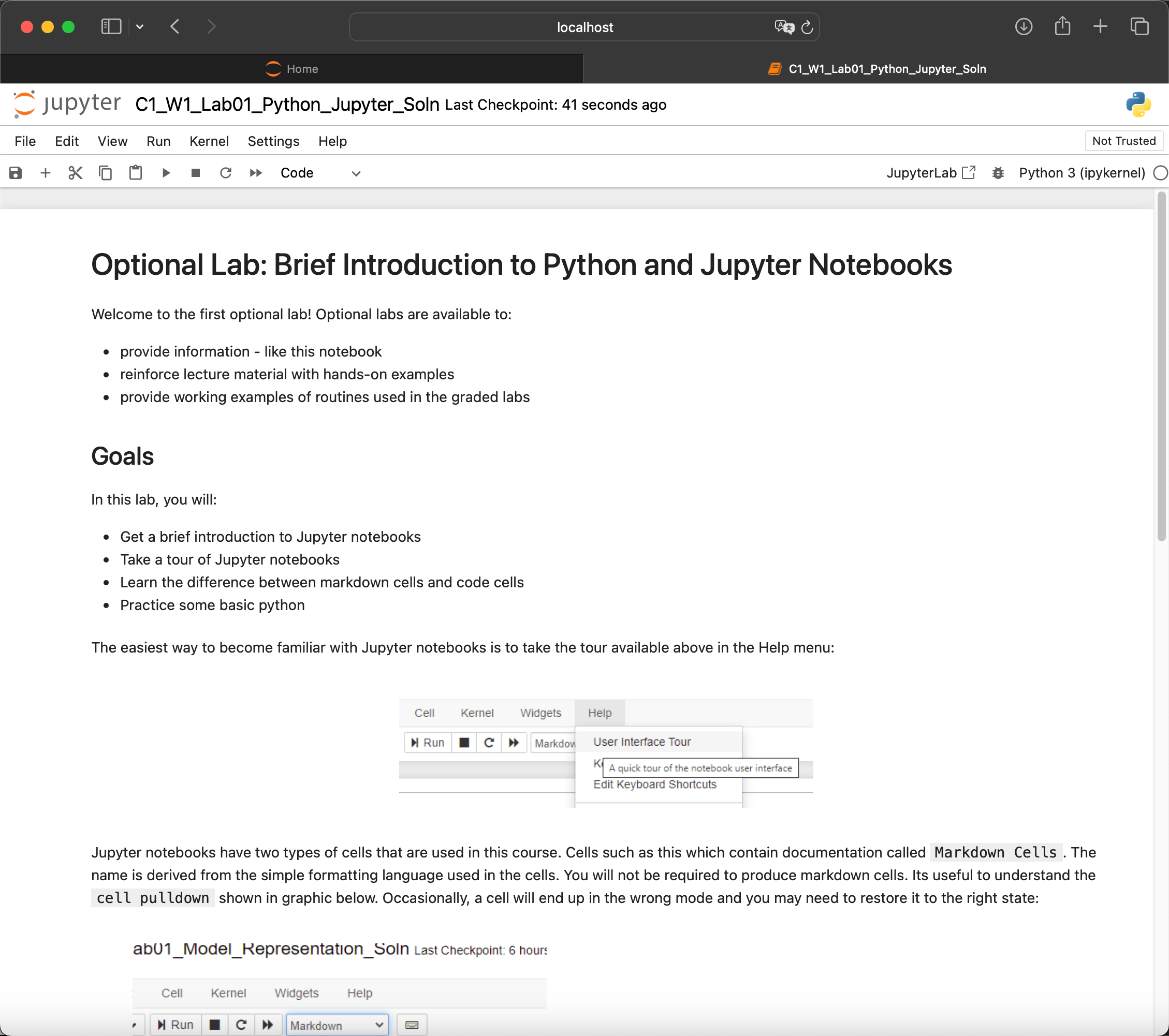Click 'reinforce lecture material with hands-on examples' bullet

coord(287,374)
